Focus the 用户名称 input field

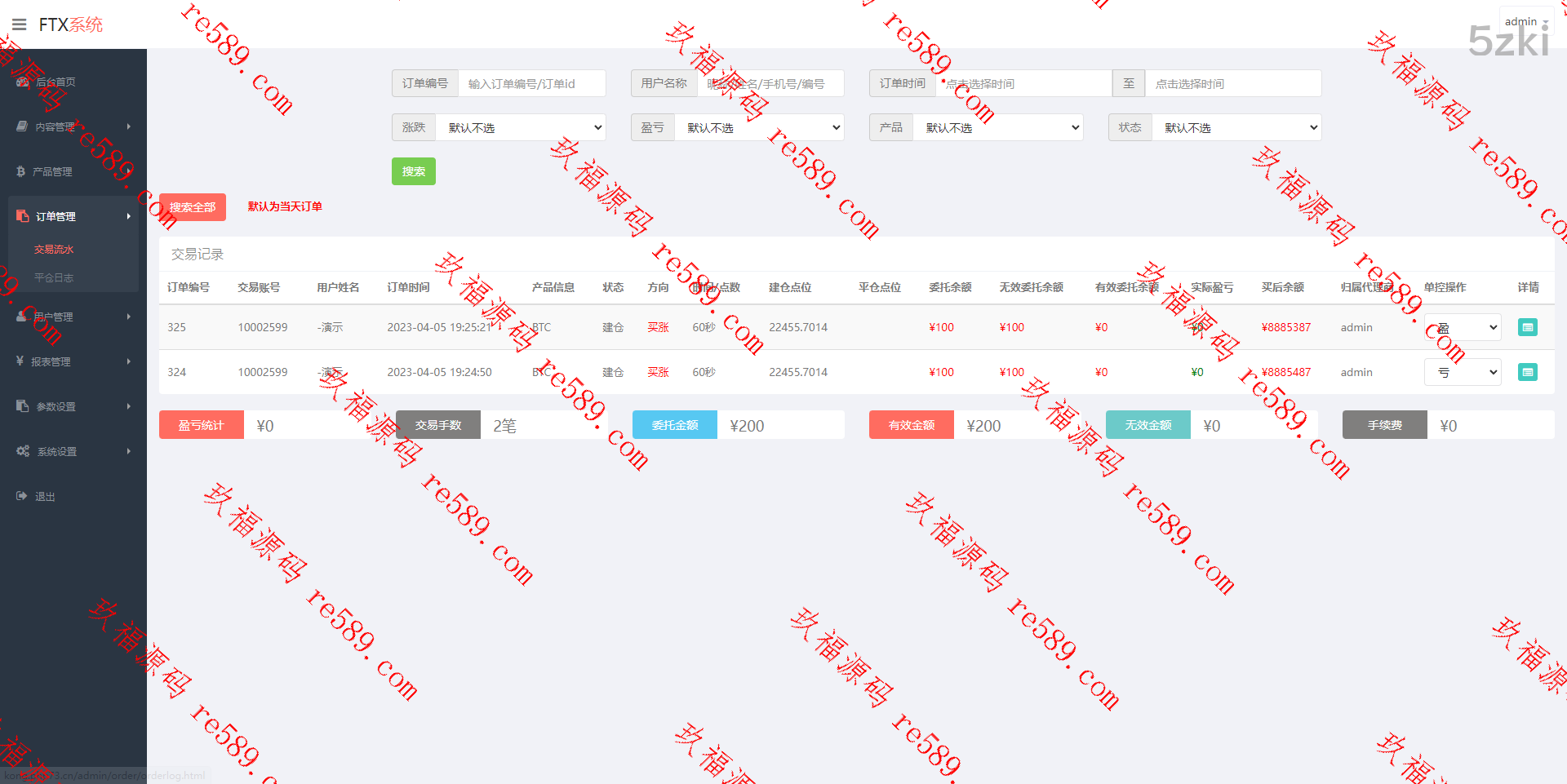[x=770, y=83]
